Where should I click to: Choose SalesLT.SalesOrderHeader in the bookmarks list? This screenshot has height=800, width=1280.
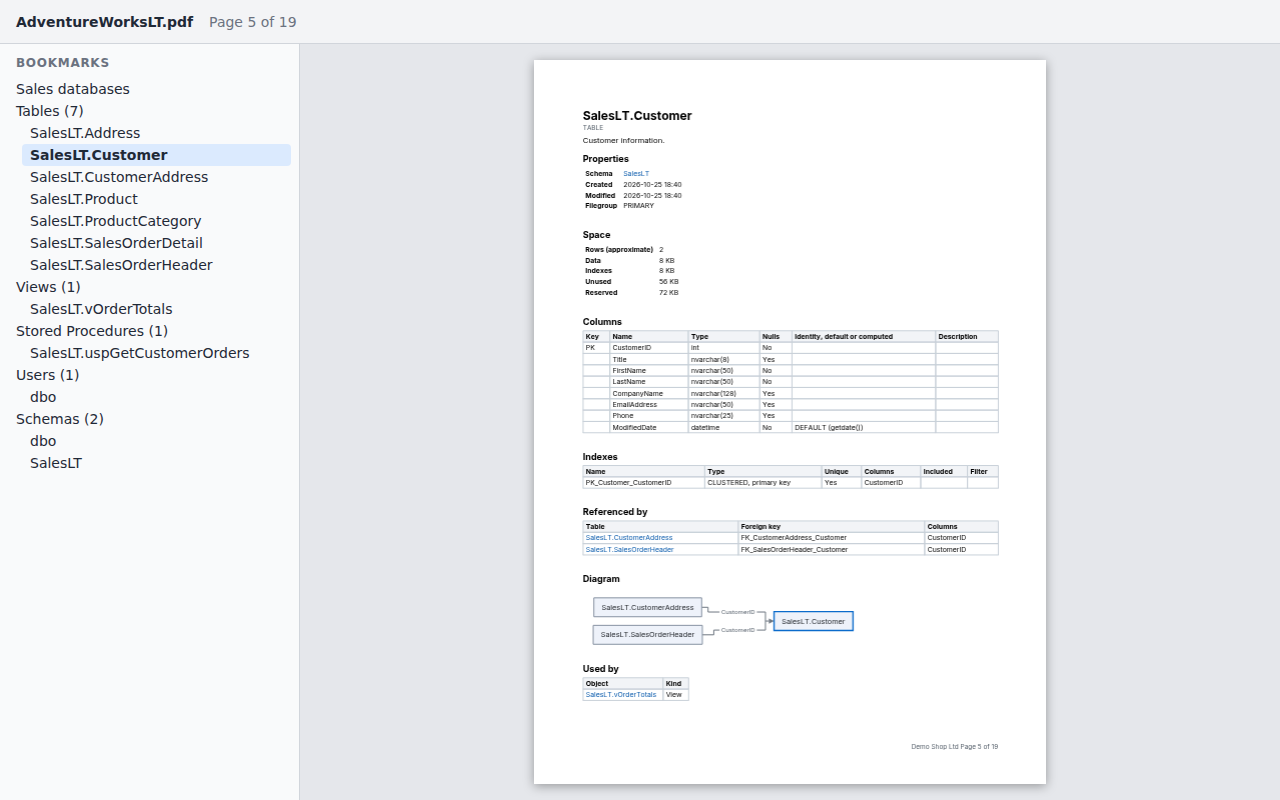[x=121, y=265]
